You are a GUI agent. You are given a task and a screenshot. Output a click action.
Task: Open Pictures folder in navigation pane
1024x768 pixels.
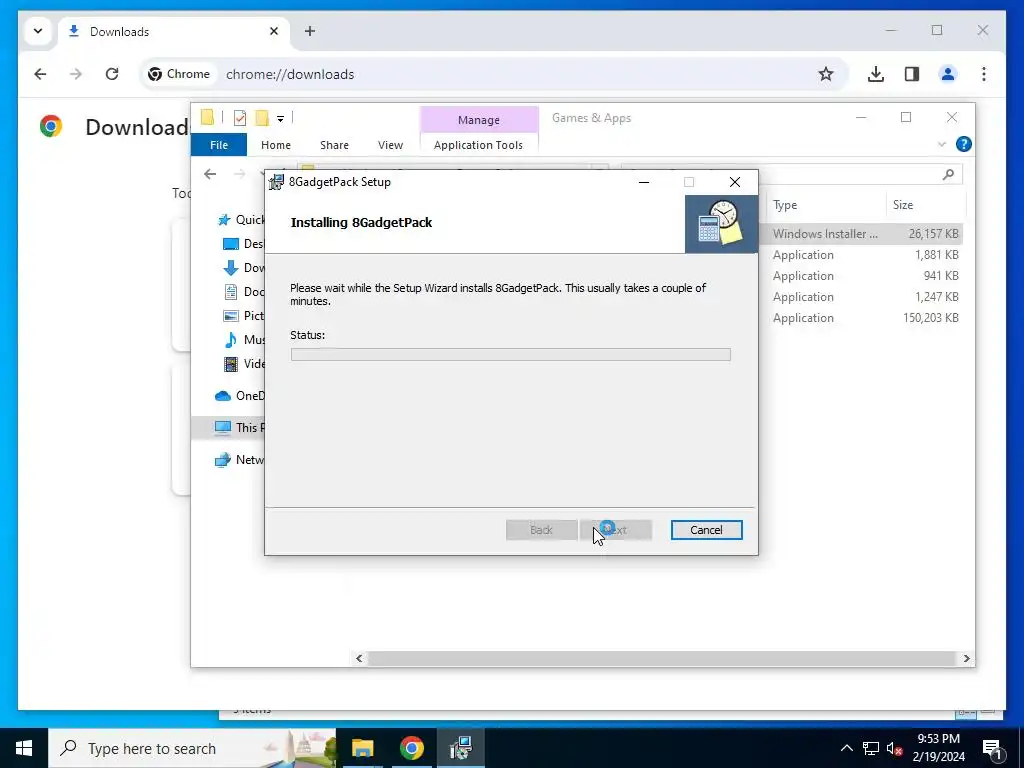[x=243, y=316]
